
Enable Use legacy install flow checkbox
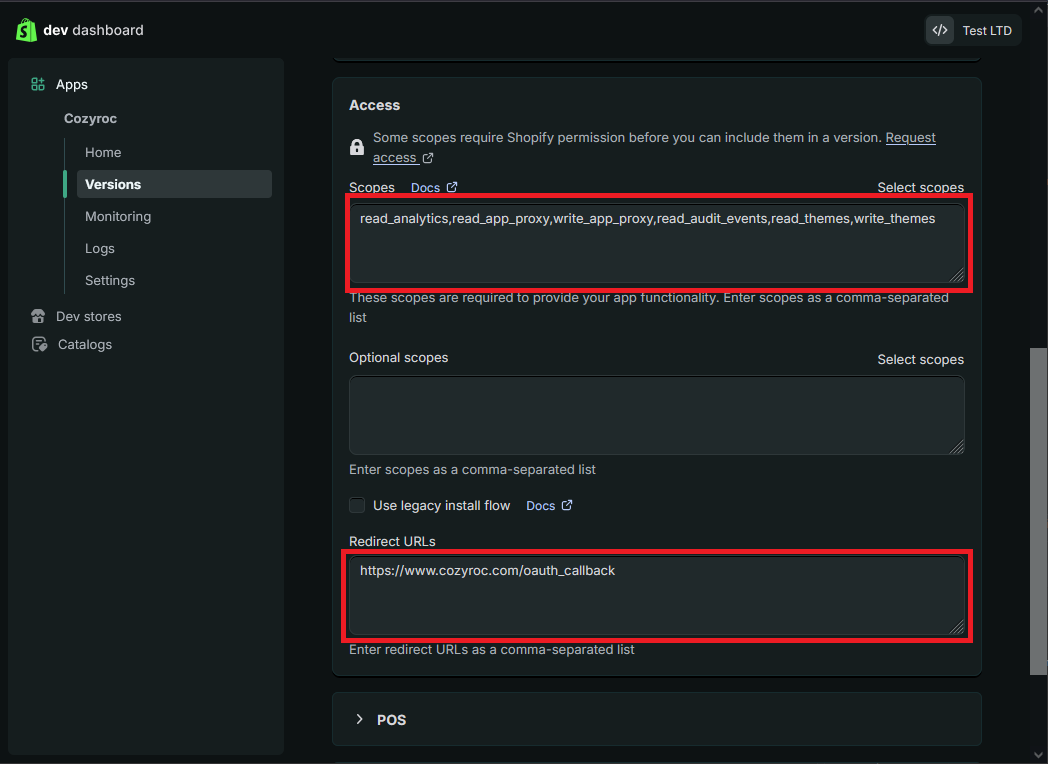point(357,505)
